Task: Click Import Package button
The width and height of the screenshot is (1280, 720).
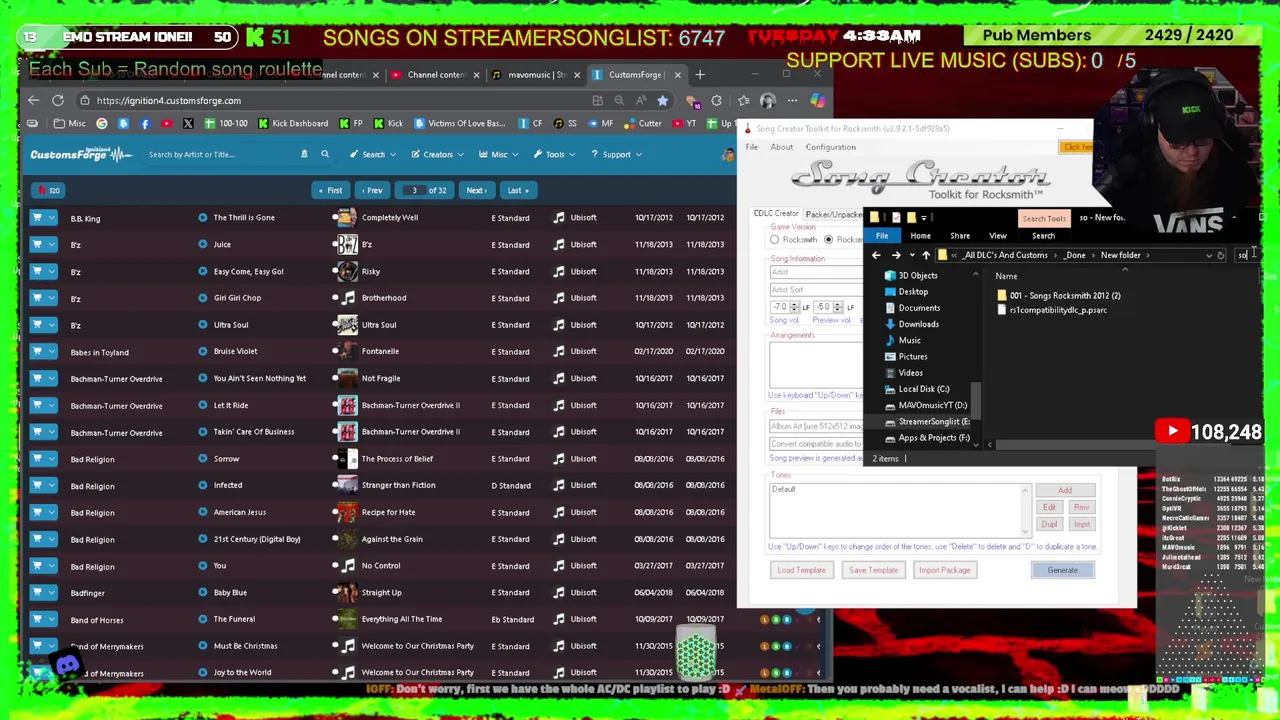Action: click(944, 570)
